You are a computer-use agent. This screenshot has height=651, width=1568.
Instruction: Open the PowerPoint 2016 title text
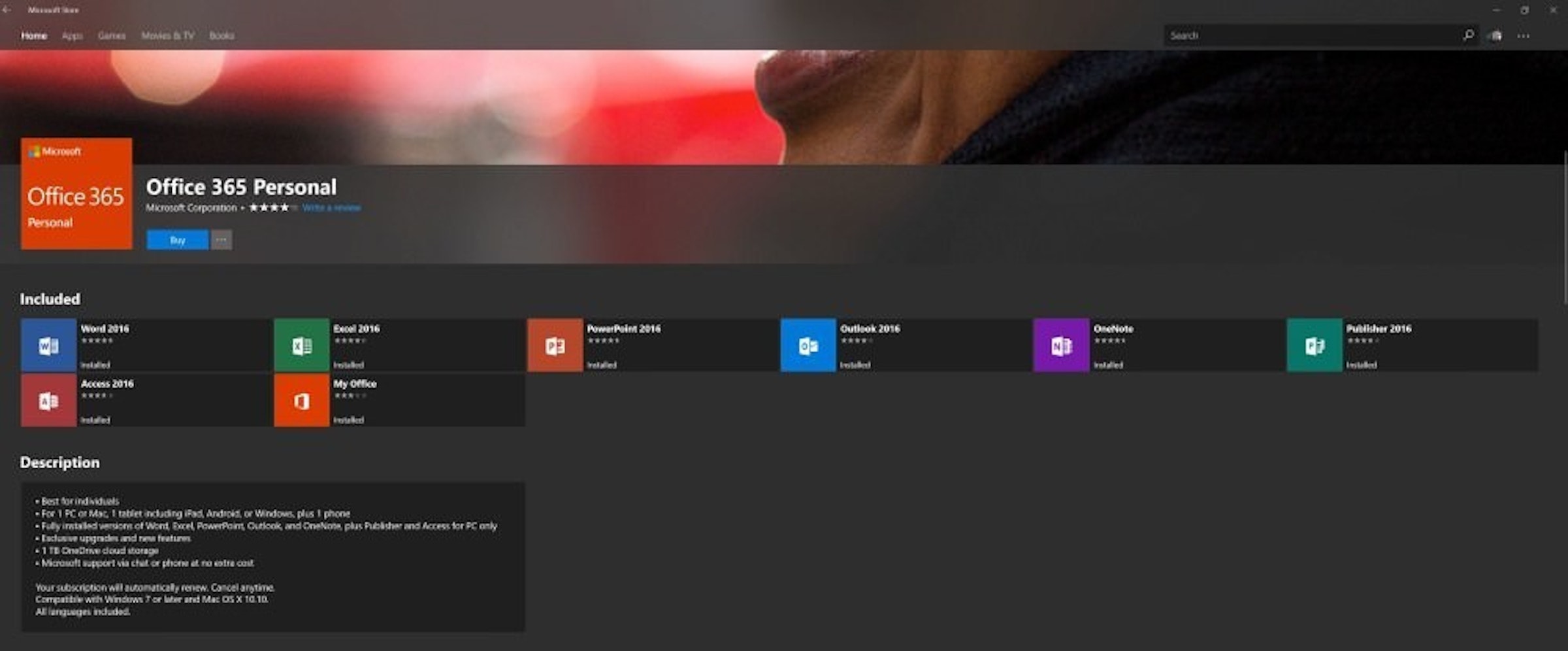(x=624, y=329)
